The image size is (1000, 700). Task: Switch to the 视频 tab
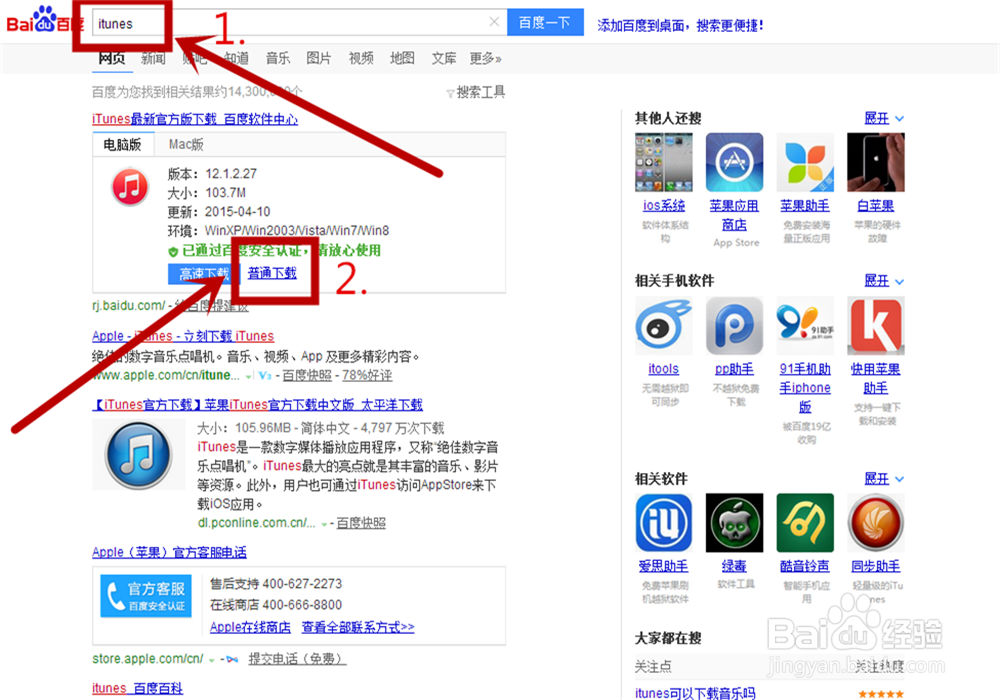point(361,58)
